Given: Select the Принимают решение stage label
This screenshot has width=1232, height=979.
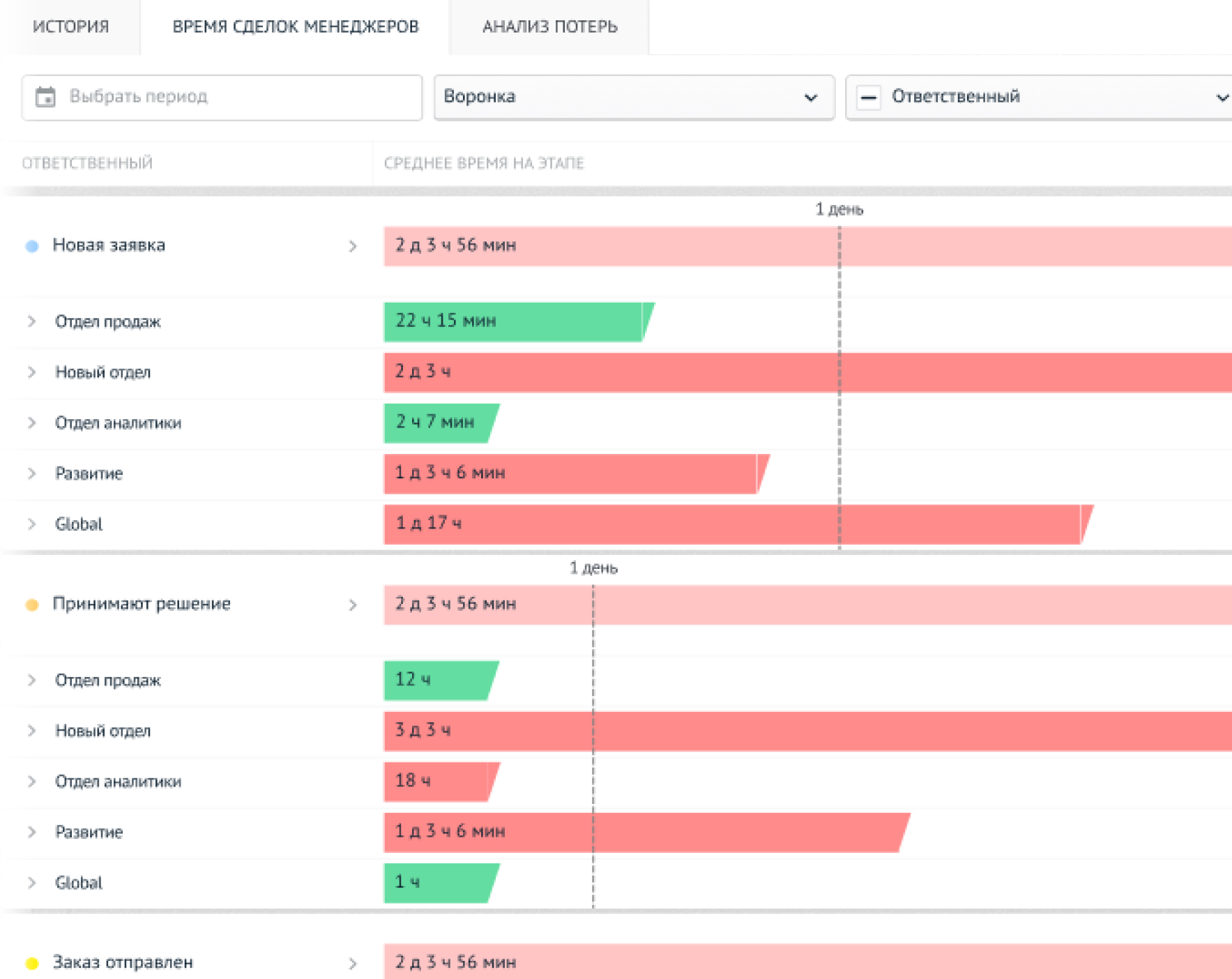Looking at the screenshot, I should pos(142,604).
